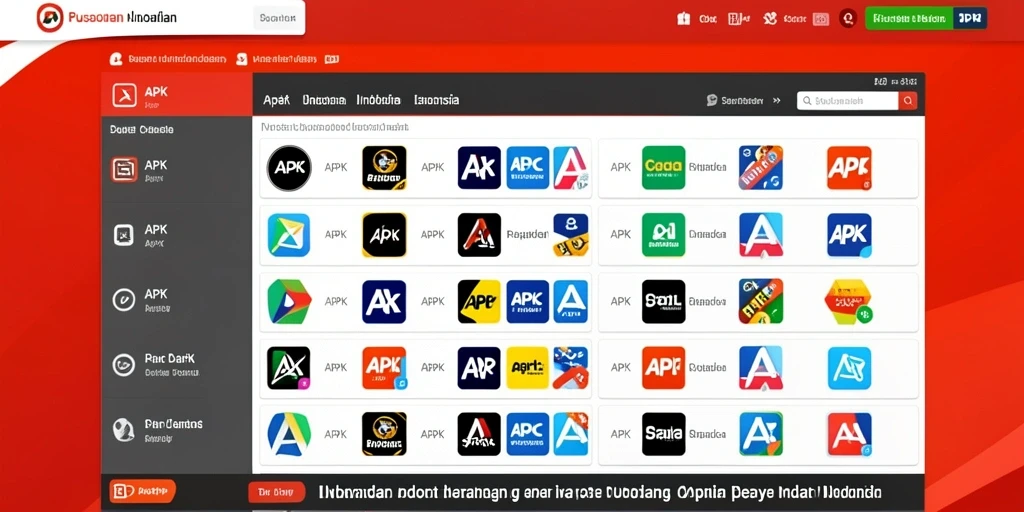This screenshot has width=1024, height=512.
Task: Switch to the Inobaha tab
Action: [x=379, y=101]
